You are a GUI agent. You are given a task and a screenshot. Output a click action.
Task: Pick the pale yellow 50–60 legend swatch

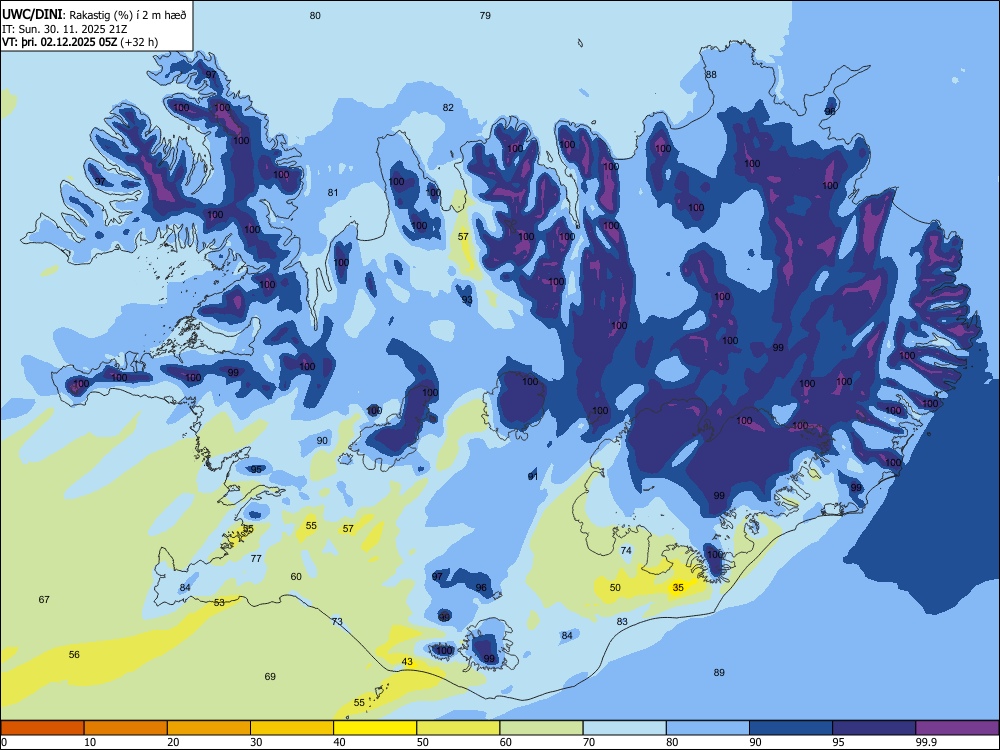[458, 728]
